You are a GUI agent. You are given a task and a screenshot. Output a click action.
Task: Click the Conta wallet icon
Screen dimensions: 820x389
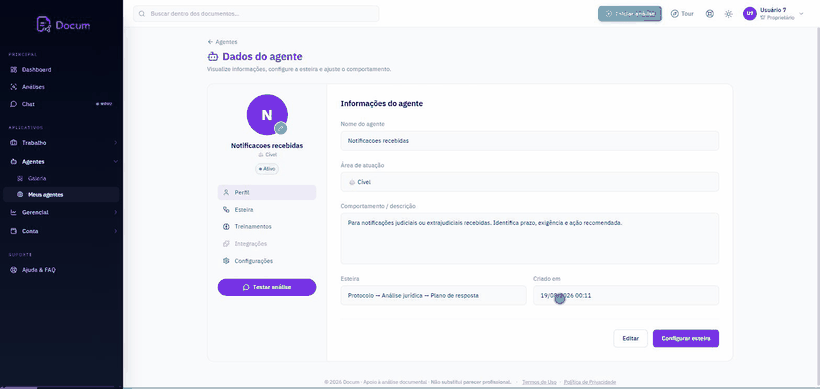[x=14, y=231]
